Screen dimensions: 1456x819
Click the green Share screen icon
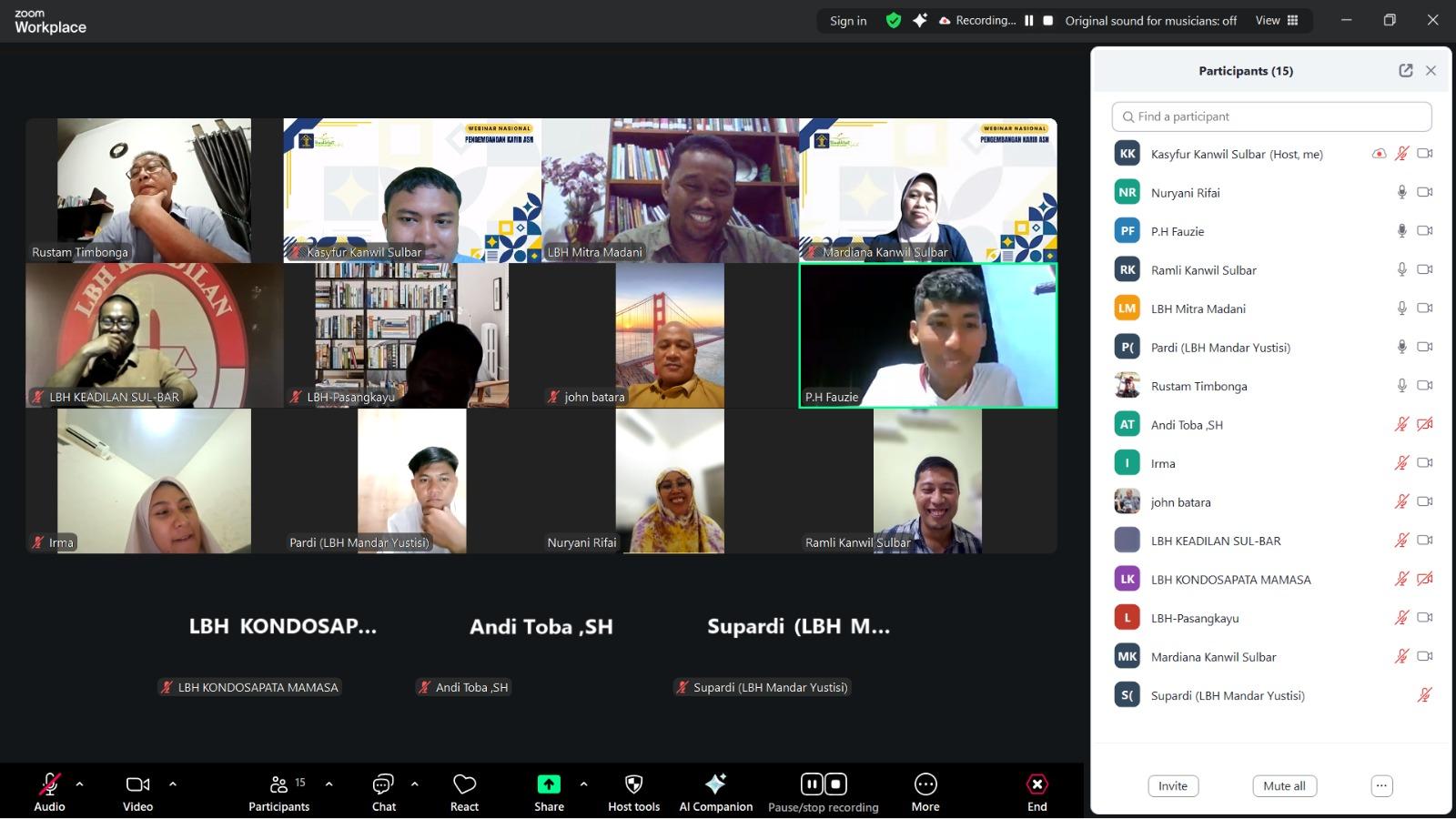[549, 784]
